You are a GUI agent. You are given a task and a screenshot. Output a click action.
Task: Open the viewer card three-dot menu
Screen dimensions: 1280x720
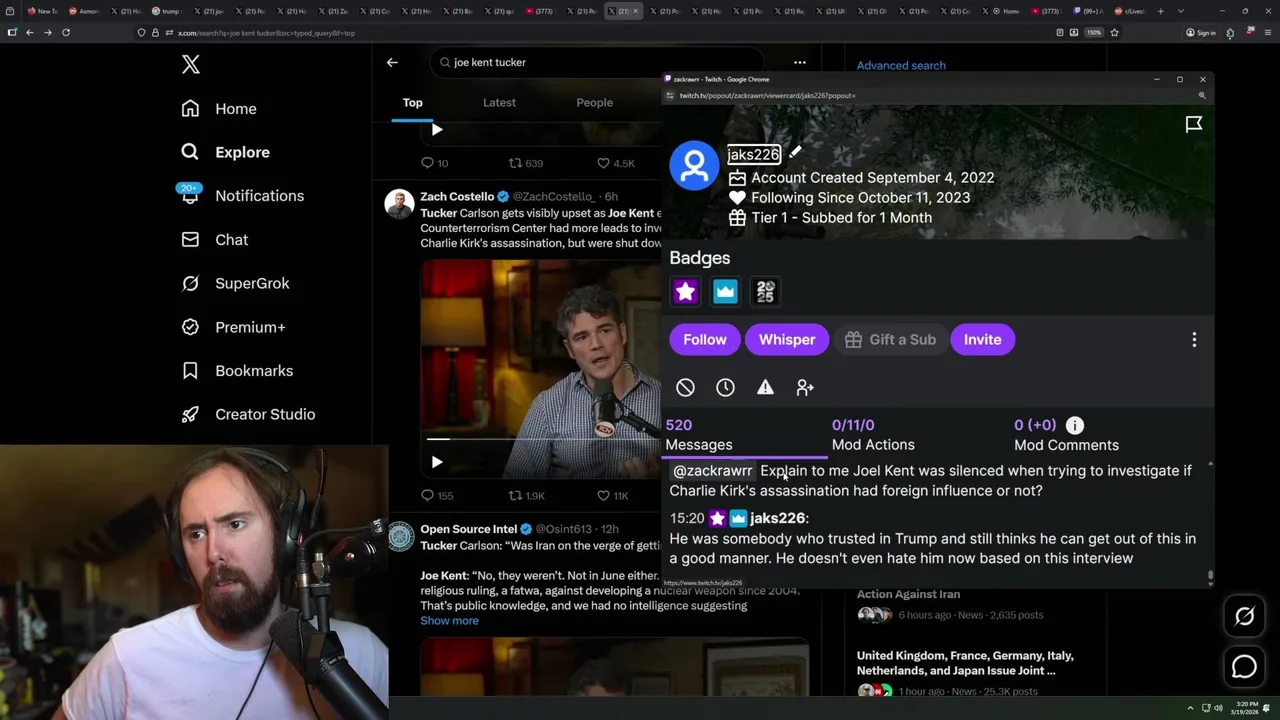pos(1194,340)
